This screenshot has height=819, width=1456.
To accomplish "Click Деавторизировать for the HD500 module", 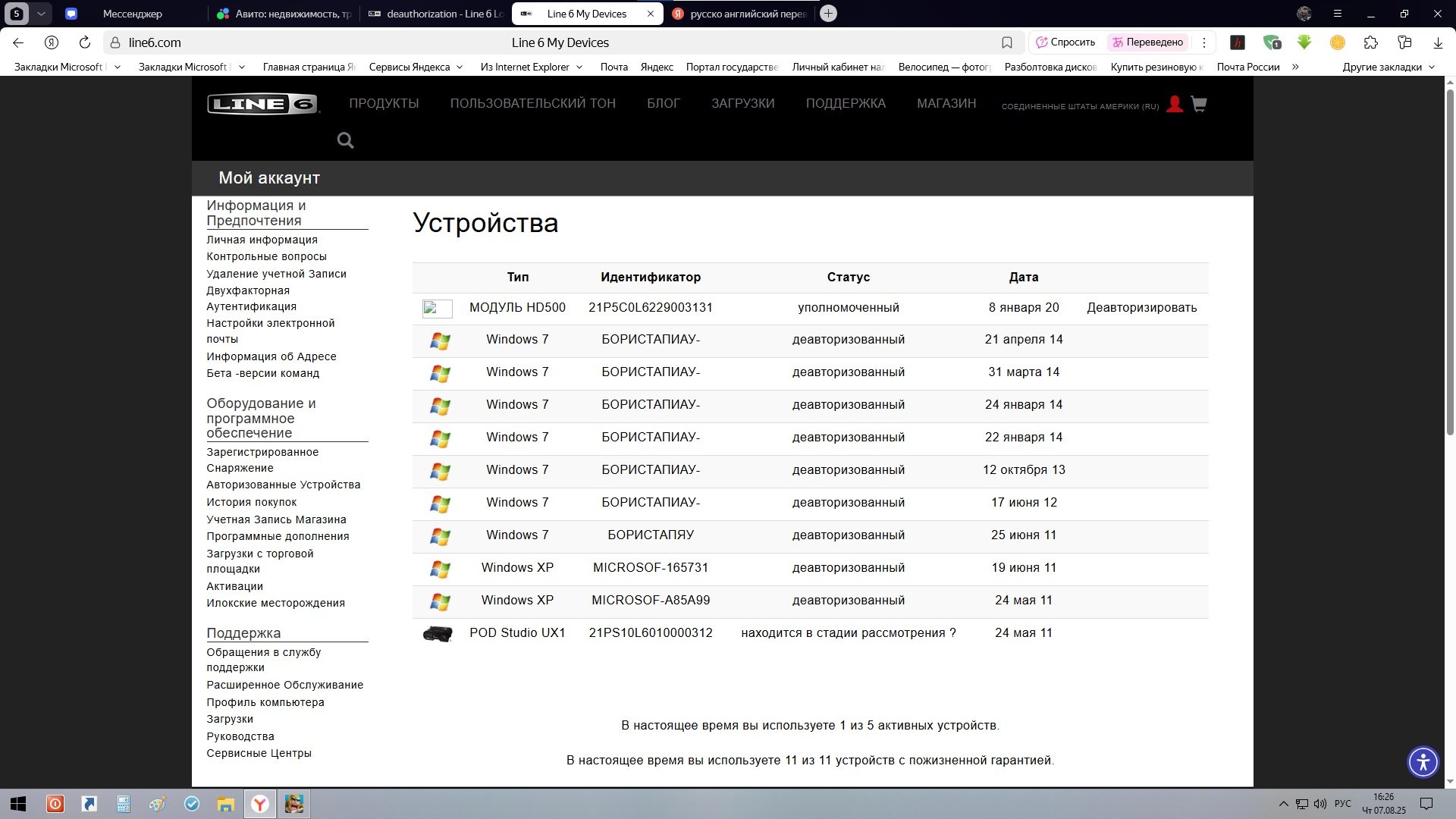I will tap(1141, 307).
